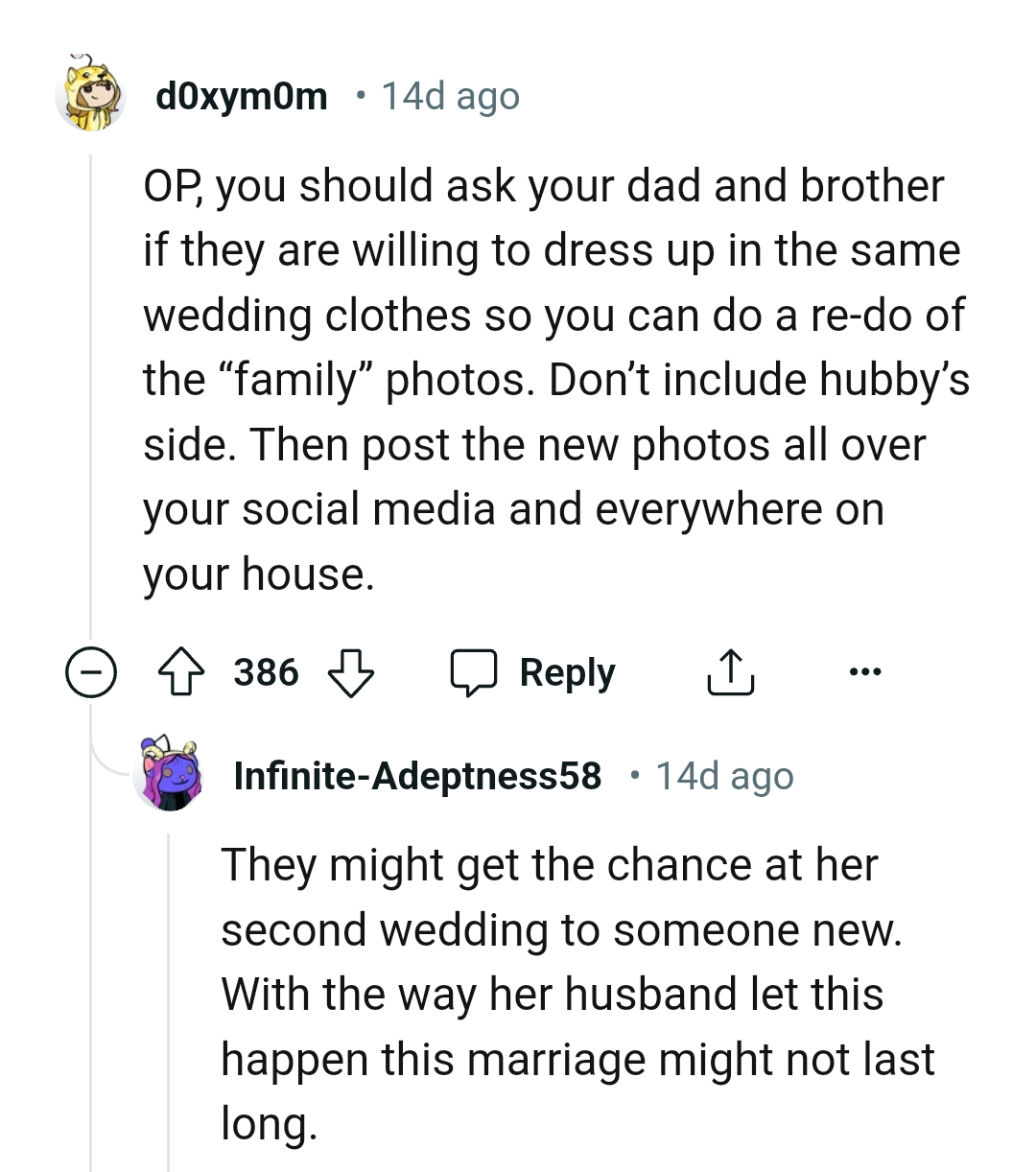Open the more actions menu via ellipsis
Screen dimensions: 1036x1172
pyautogui.click(x=864, y=671)
